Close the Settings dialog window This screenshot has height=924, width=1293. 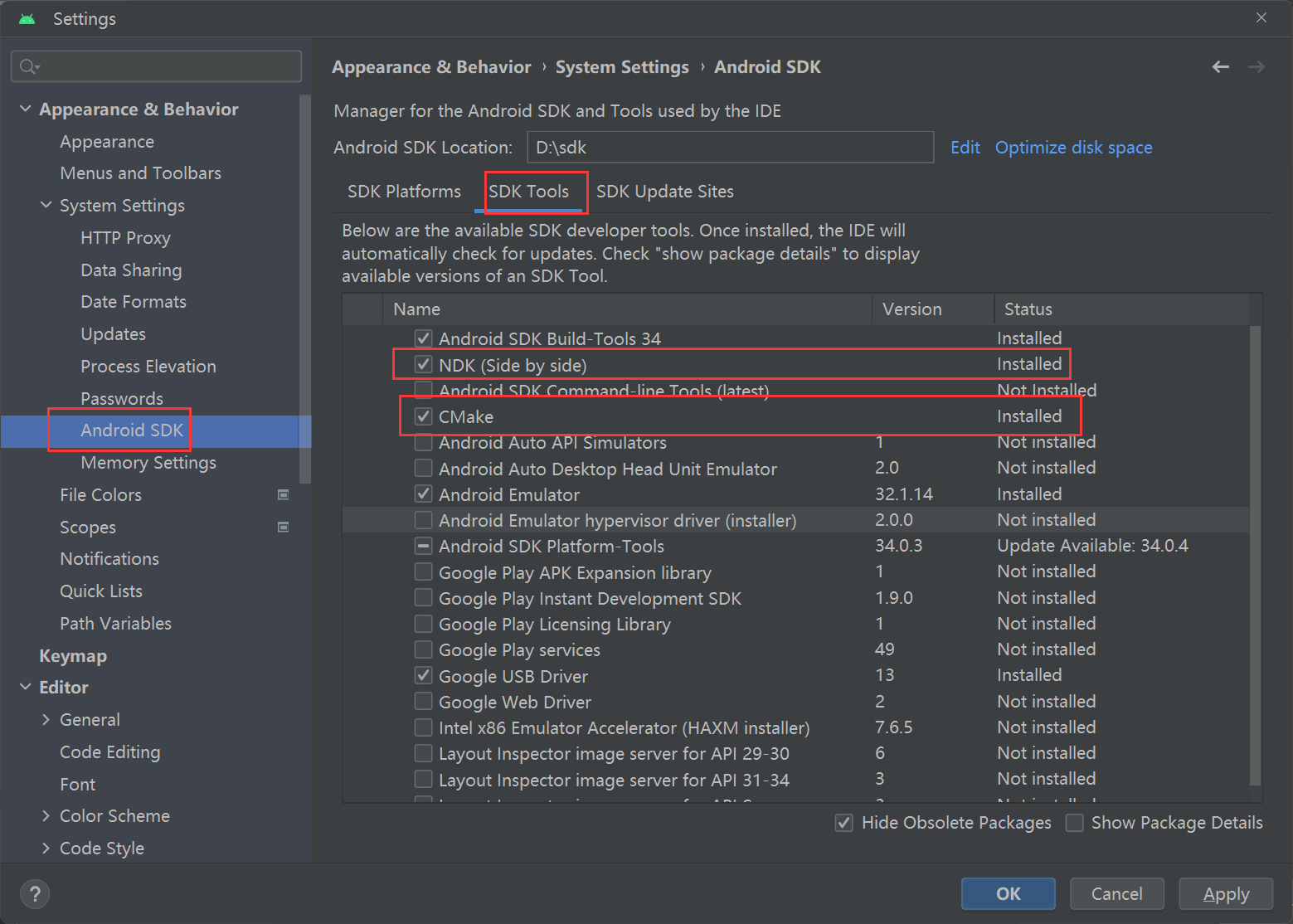click(1261, 17)
